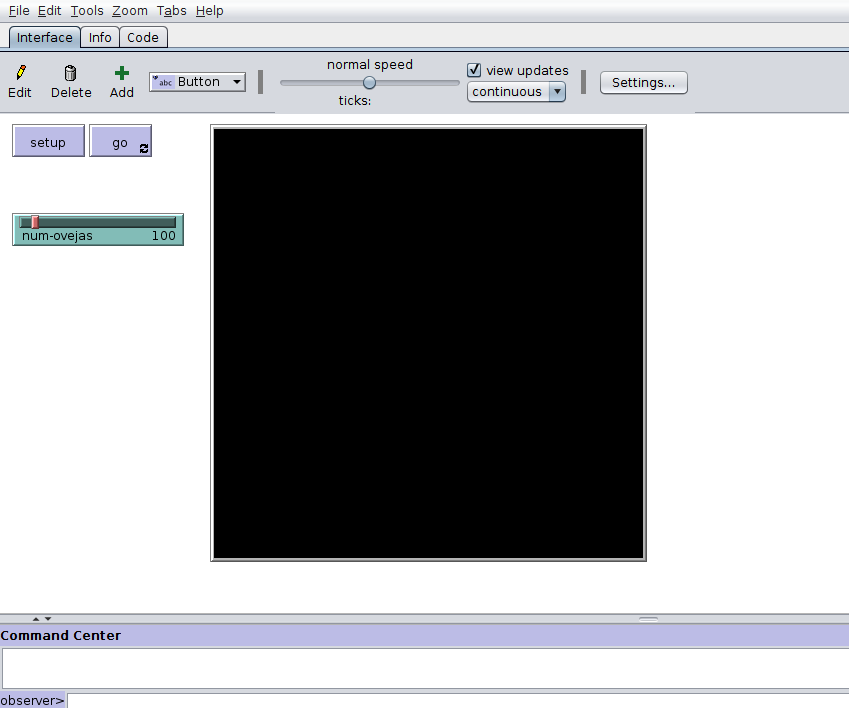Click the green Add plus icon
The image size is (849, 708).
122,73
